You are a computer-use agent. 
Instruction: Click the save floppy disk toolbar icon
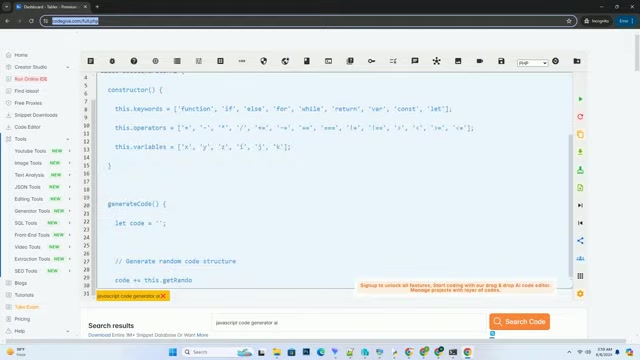[x=501, y=61]
